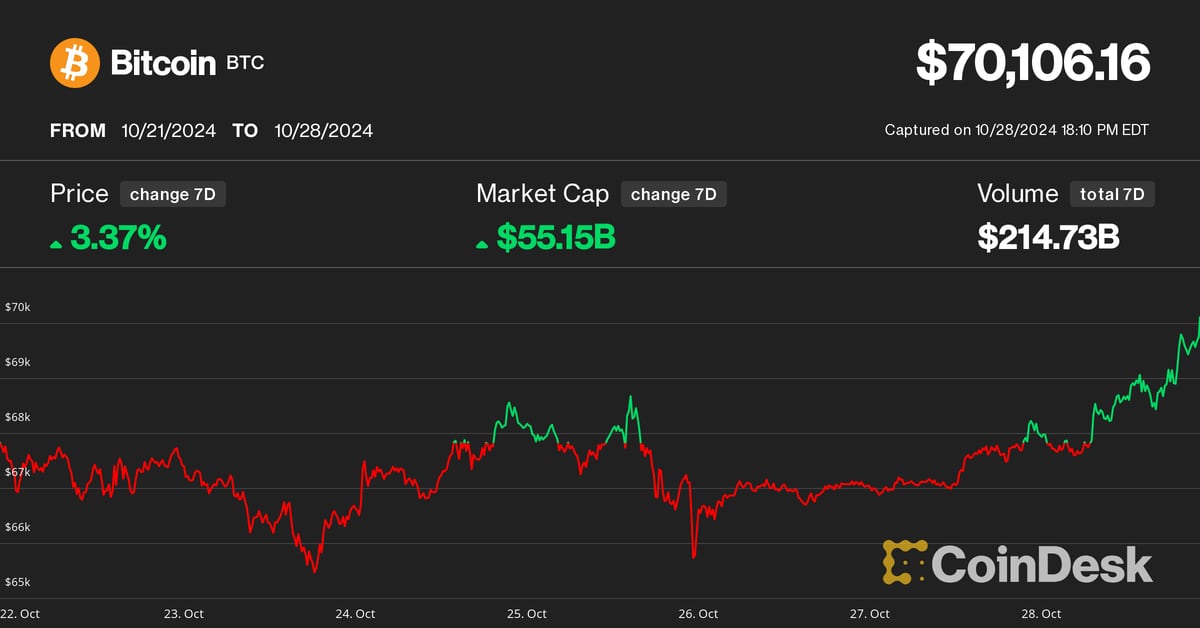Viewport: 1200px width, 628px height.
Task: Click green up arrow beside $55.15B
Action: (482, 243)
